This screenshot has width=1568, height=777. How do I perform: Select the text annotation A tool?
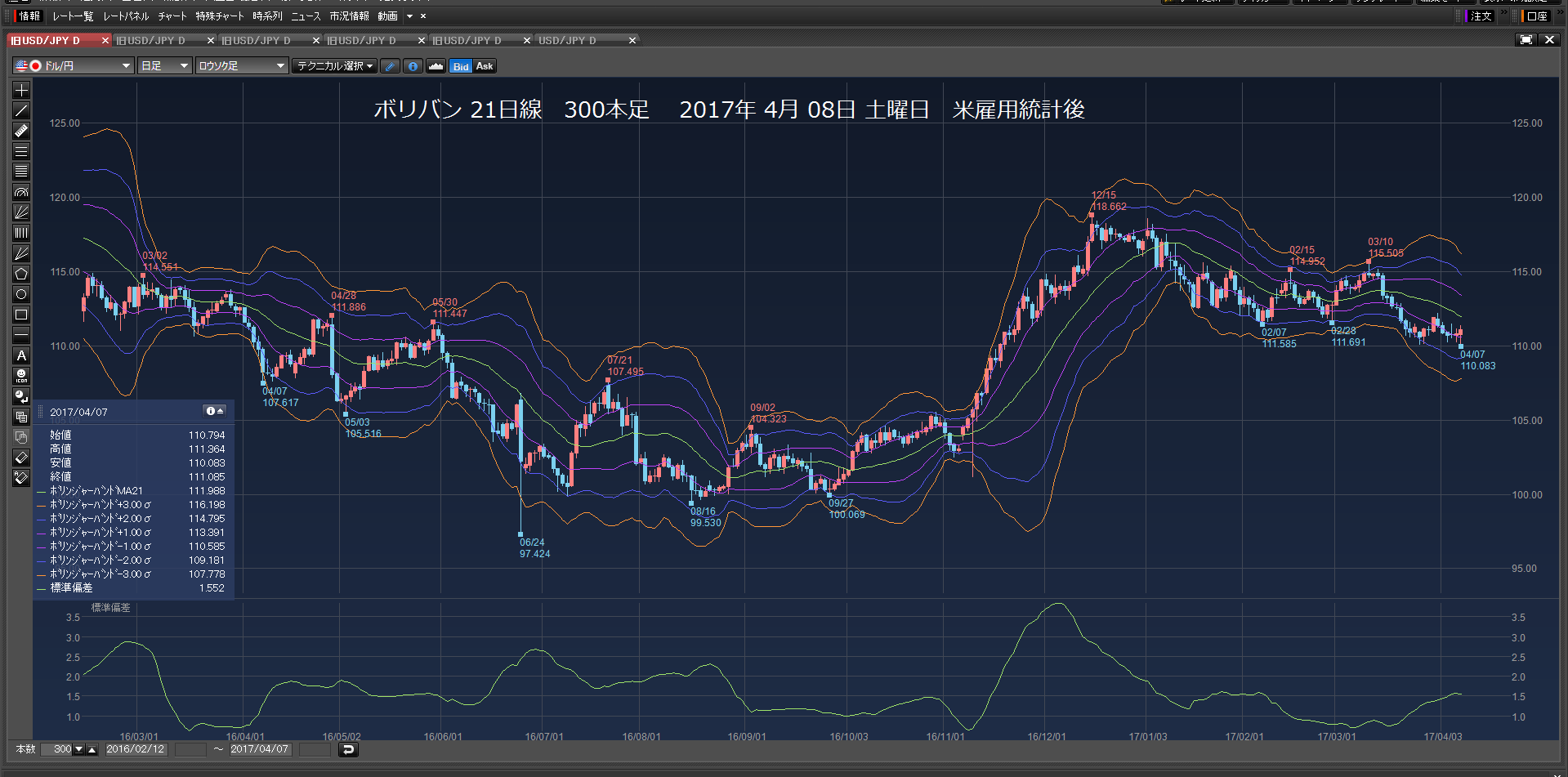click(x=21, y=355)
